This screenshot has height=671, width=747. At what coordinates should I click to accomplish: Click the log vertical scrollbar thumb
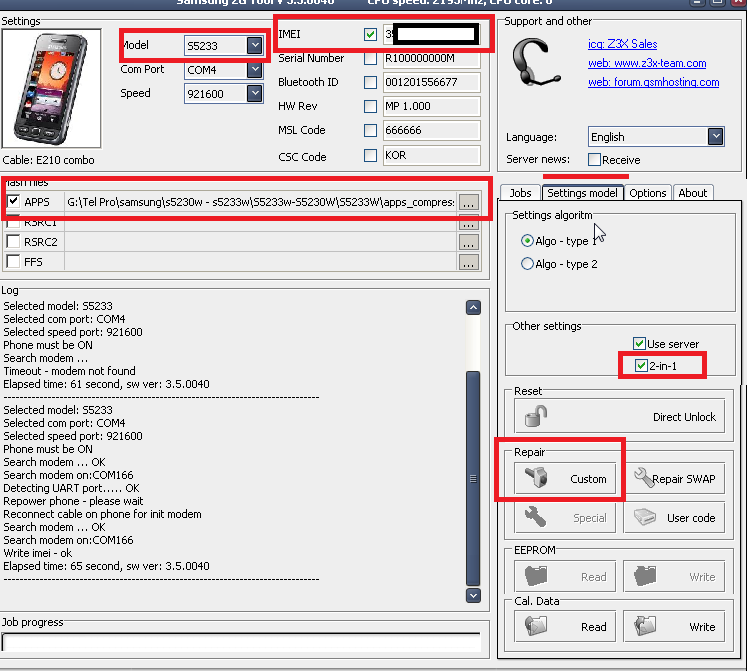473,478
